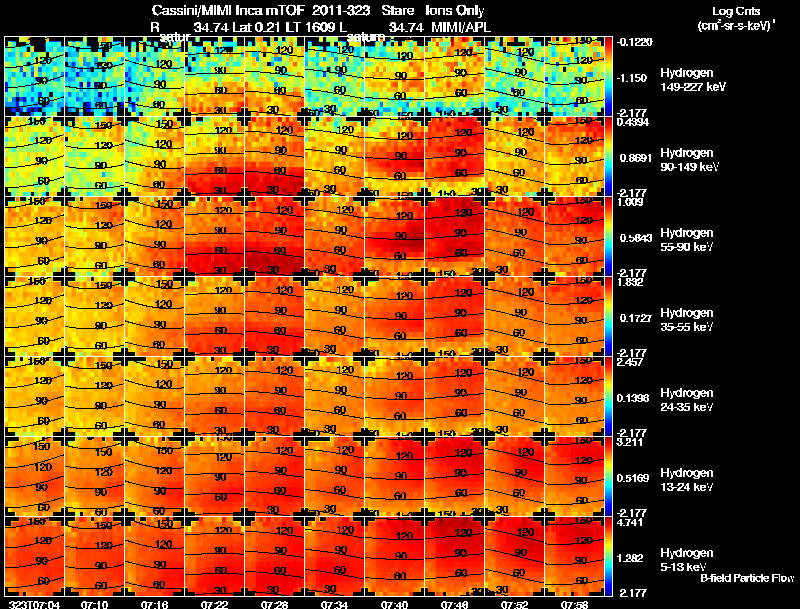Click the Ions Only header text
Viewport: 800px width, 609px height.
click(x=455, y=11)
